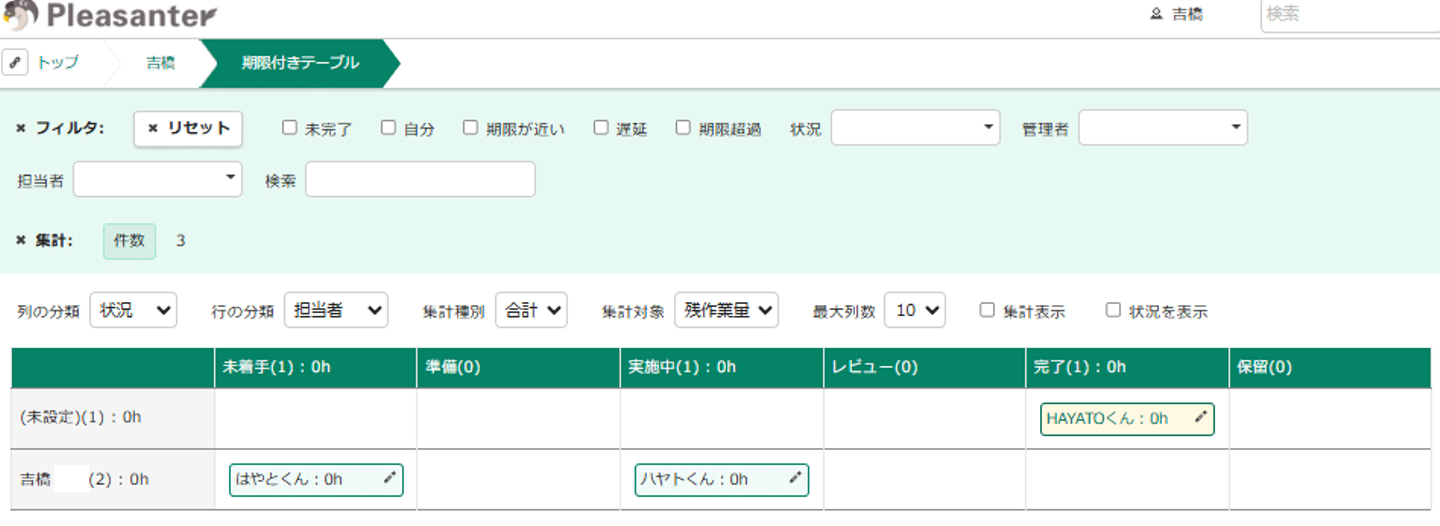Click the filter 検索 text field
The height and width of the screenshot is (526, 1440).
420,180
